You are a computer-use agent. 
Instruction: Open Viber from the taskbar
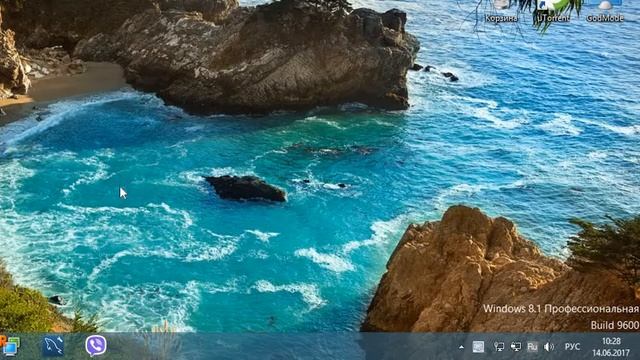click(x=96, y=346)
